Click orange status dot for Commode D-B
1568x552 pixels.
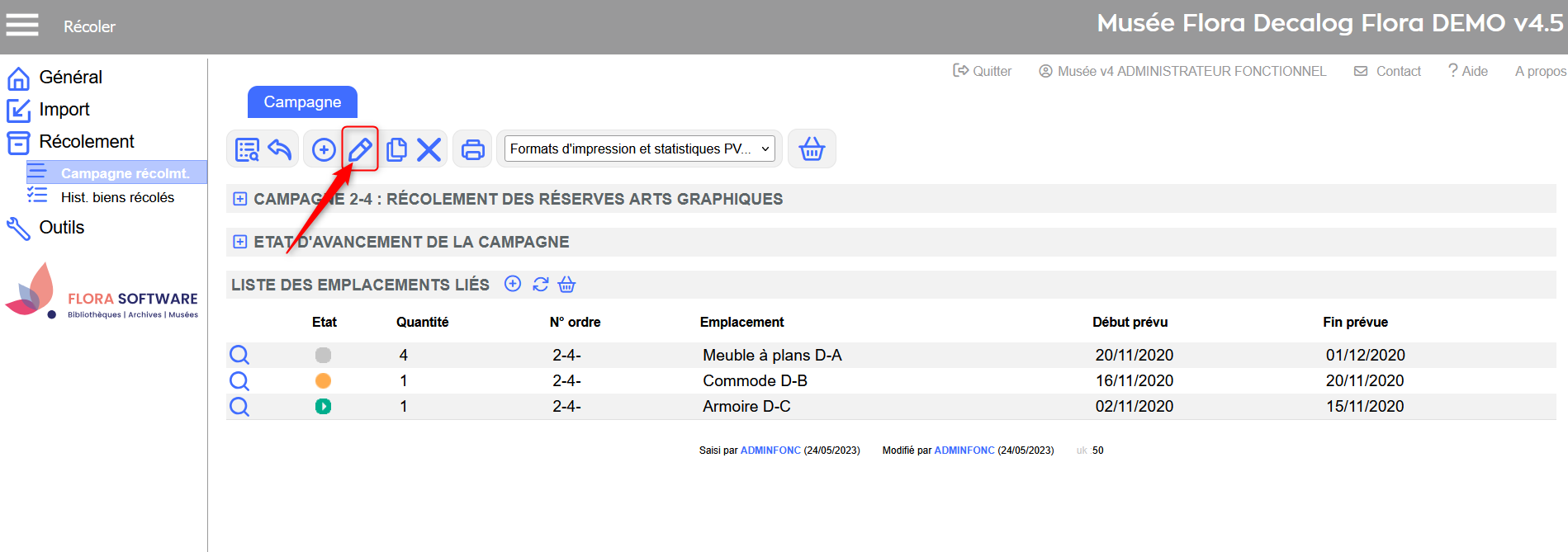[x=323, y=380]
